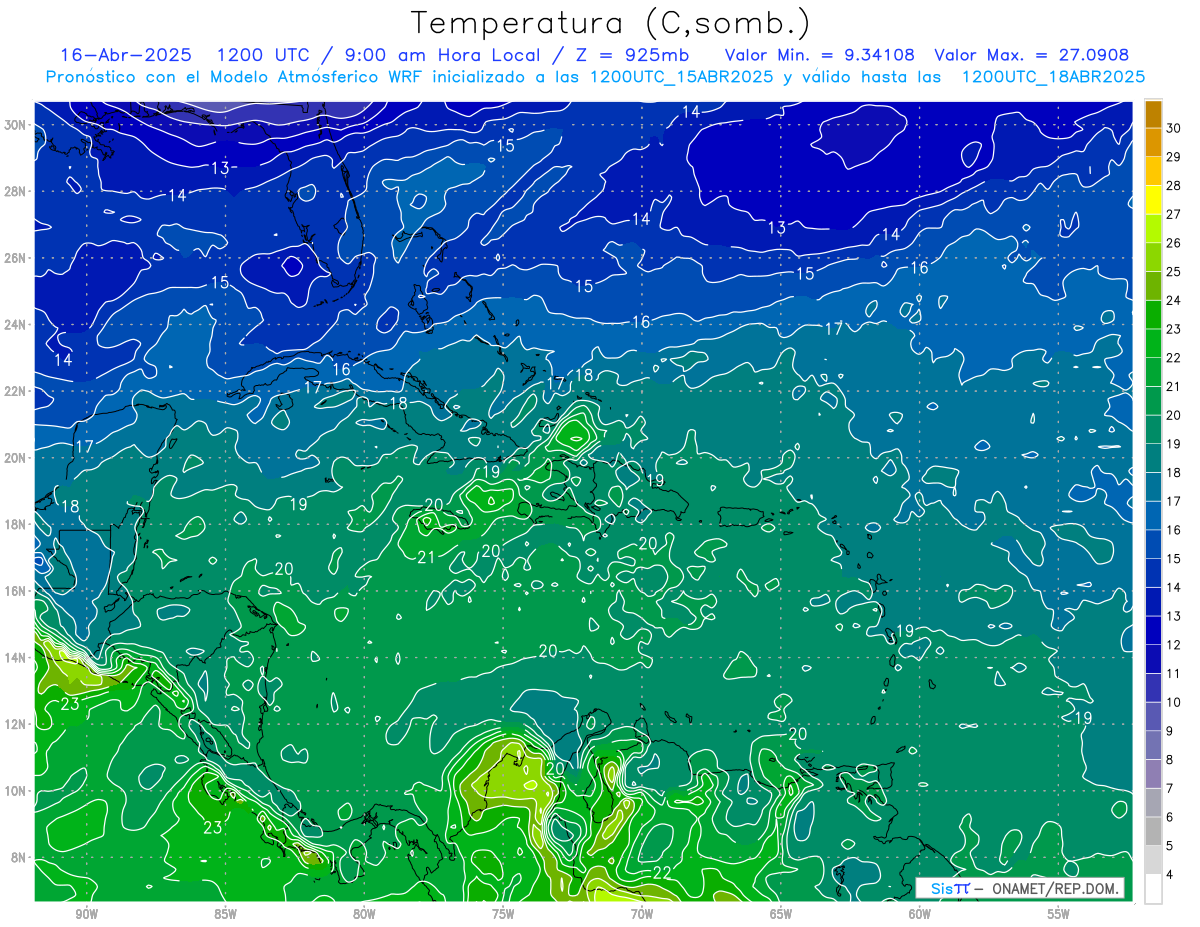Click the "26N" latitude axis label
The height and width of the screenshot is (927, 1200).
[13, 257]
